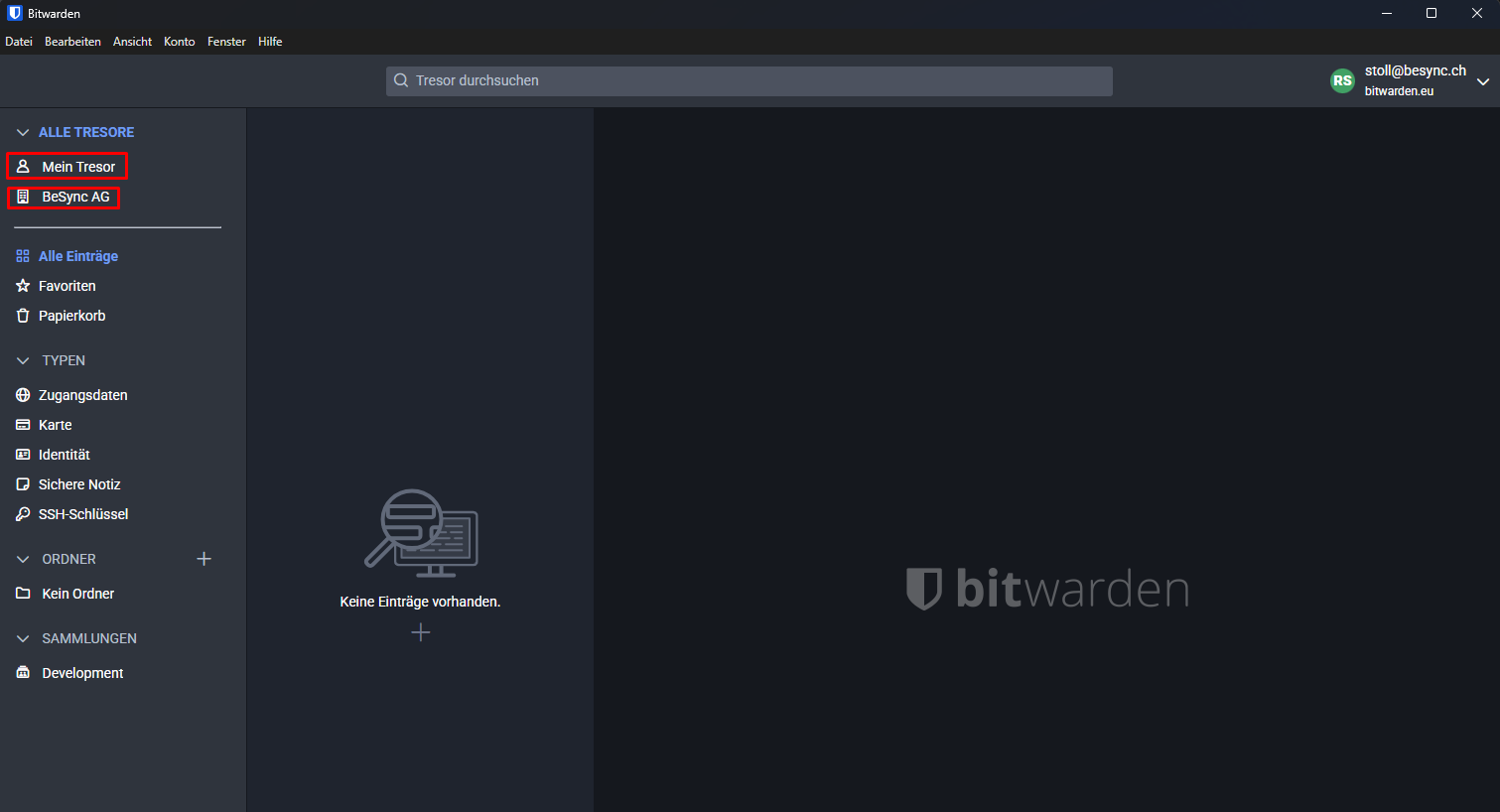Open the Konto menu

[x=179, y=42]
